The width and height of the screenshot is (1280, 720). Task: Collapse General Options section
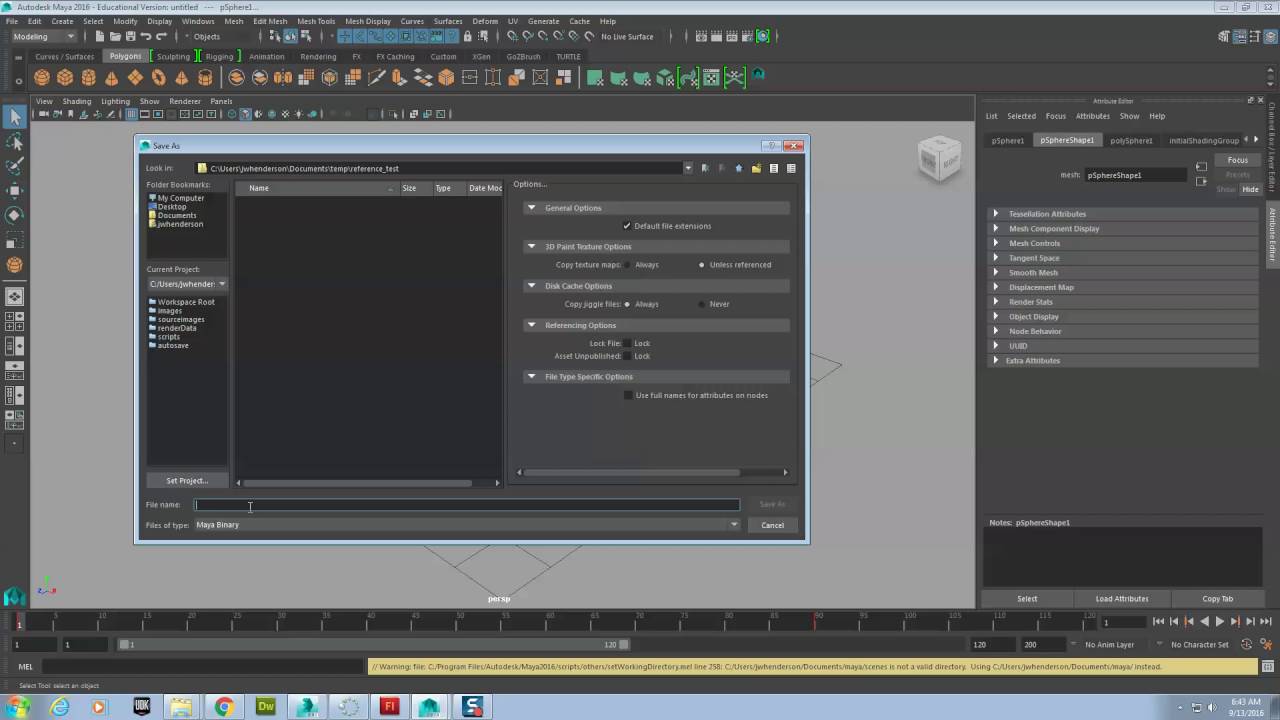(x=532, y=208)
